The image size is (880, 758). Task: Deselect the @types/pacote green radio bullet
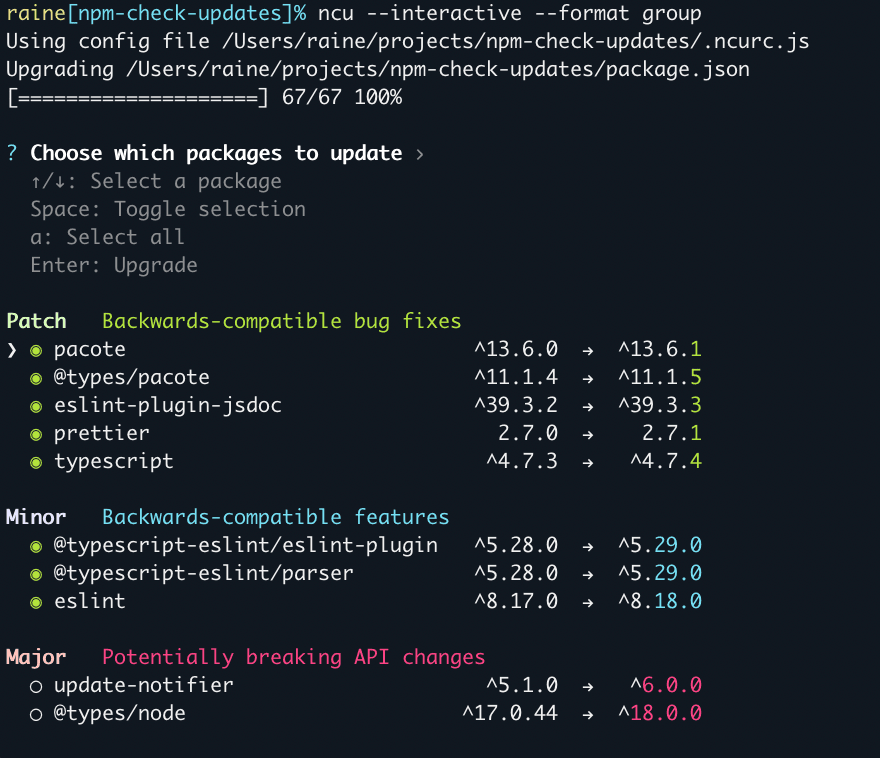coord(36,379)
